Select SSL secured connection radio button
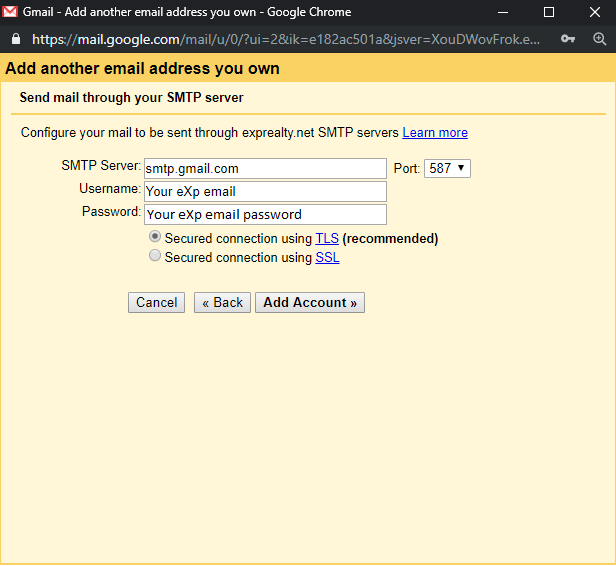Image resolution: width=616 pixels, height=566 pixels. tap(155, 256)
